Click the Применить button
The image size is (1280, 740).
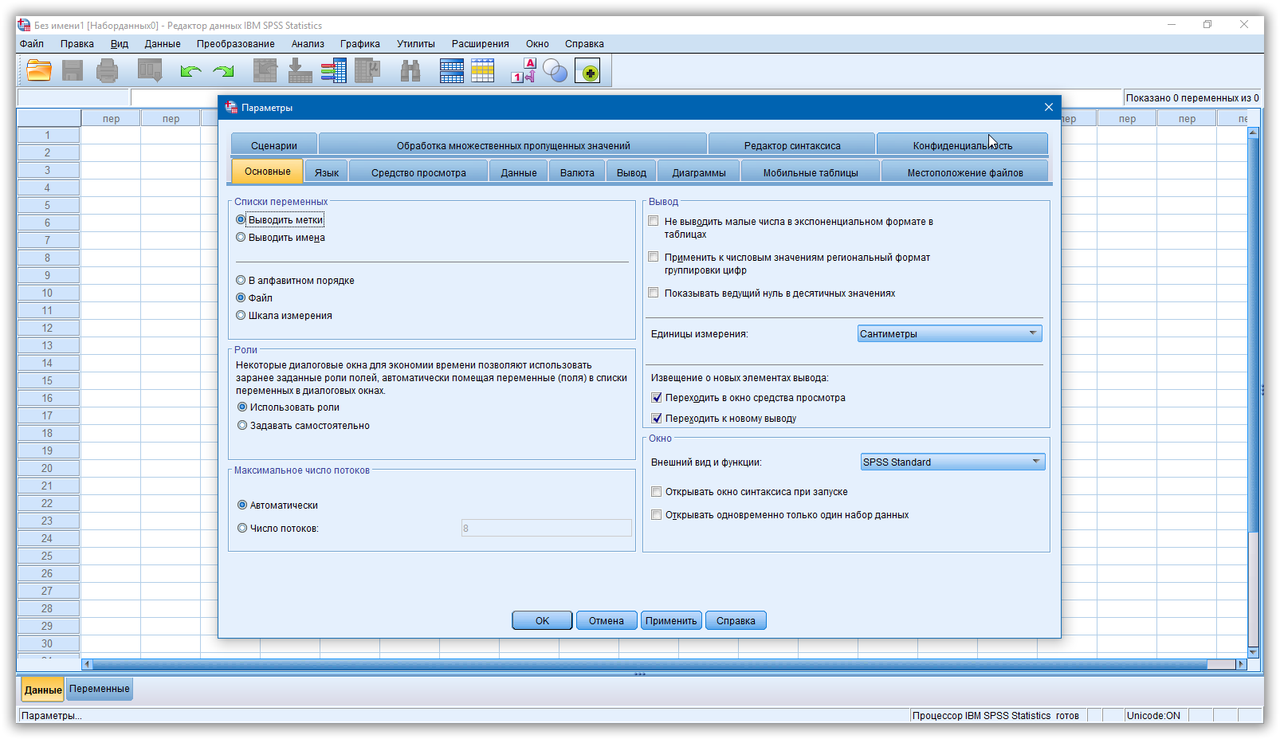[x=671, y=620]
